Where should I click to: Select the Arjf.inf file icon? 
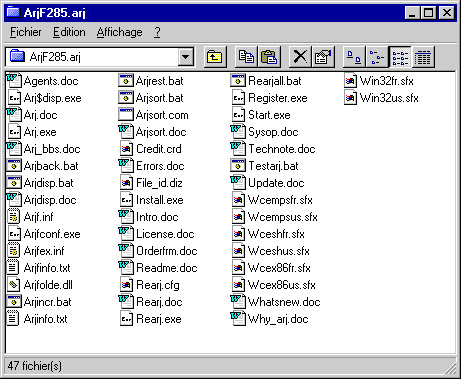click(x=14, y=217)
